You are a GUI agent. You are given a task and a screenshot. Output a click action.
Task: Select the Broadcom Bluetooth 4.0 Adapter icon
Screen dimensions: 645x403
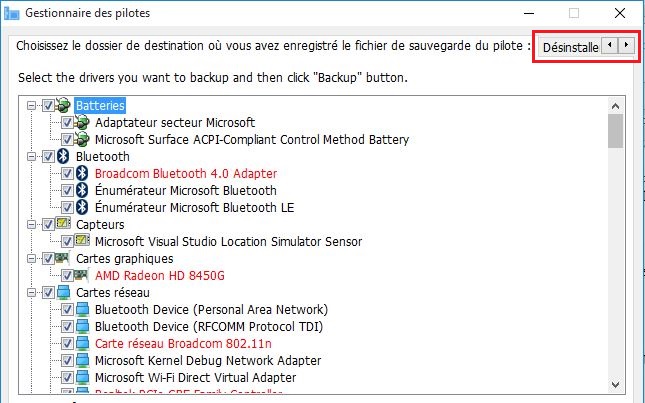click(82, 173)
